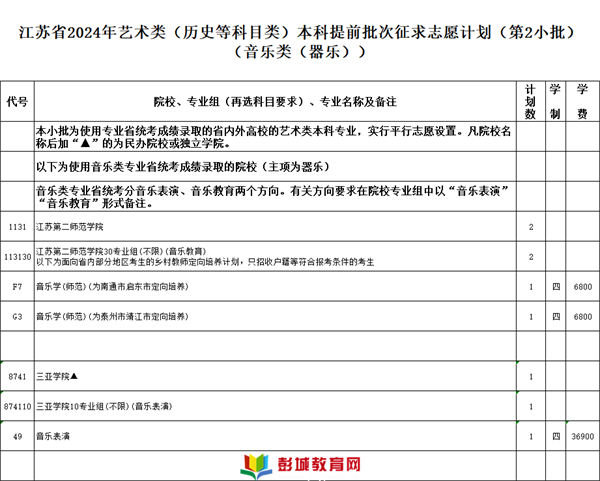The width and height of the screenshot is (600, 481).
Task: Select plan count 2 in row 1131
Action: click(531, 227)
